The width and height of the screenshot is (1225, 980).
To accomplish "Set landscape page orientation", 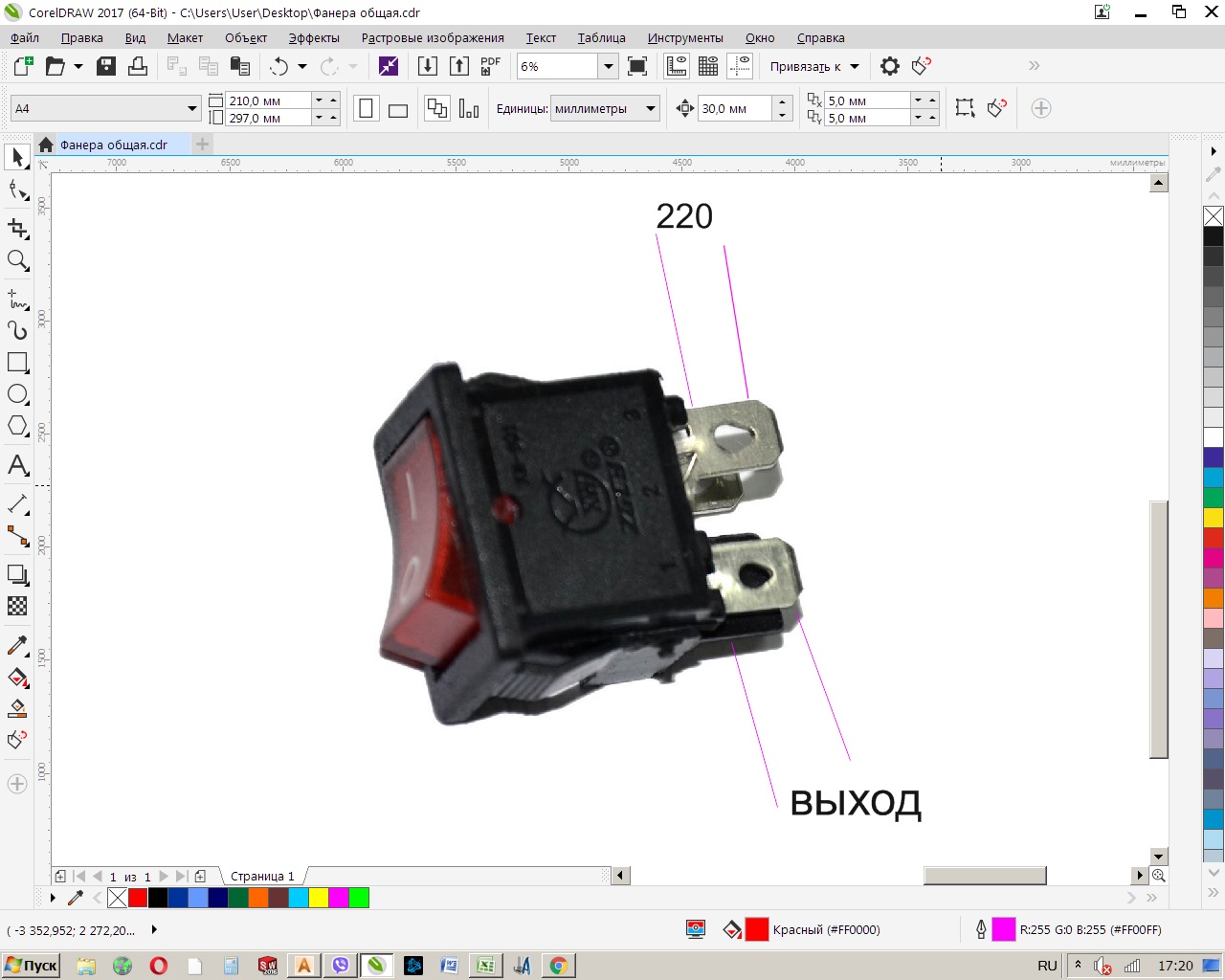I will [398, 108].
